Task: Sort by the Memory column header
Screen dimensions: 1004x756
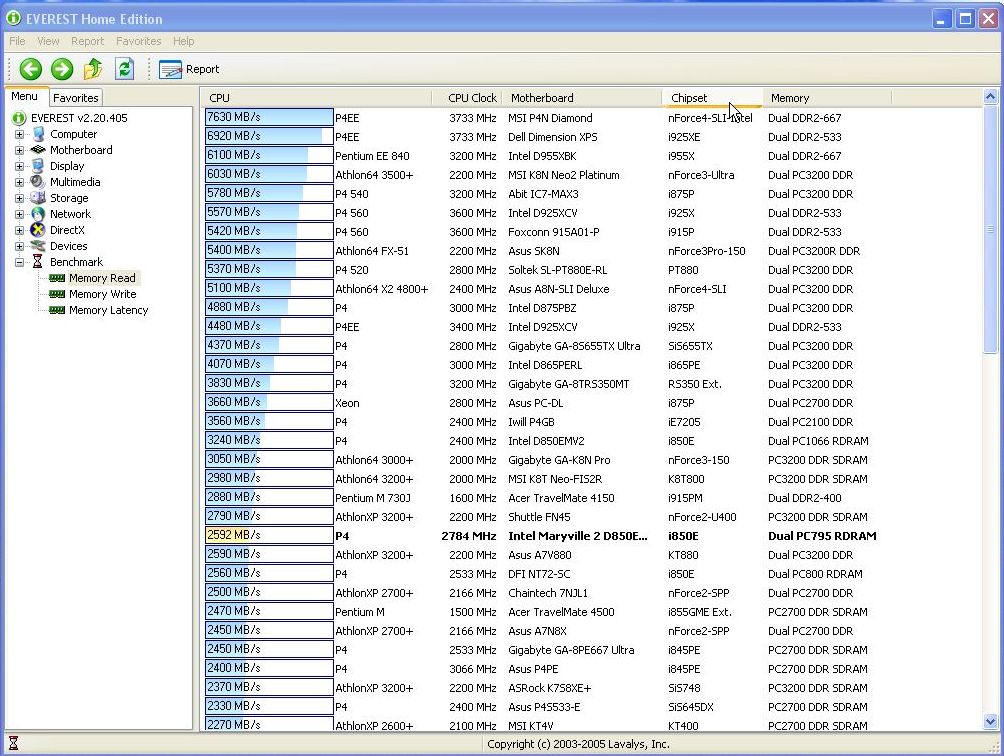Action: point(827,98)
